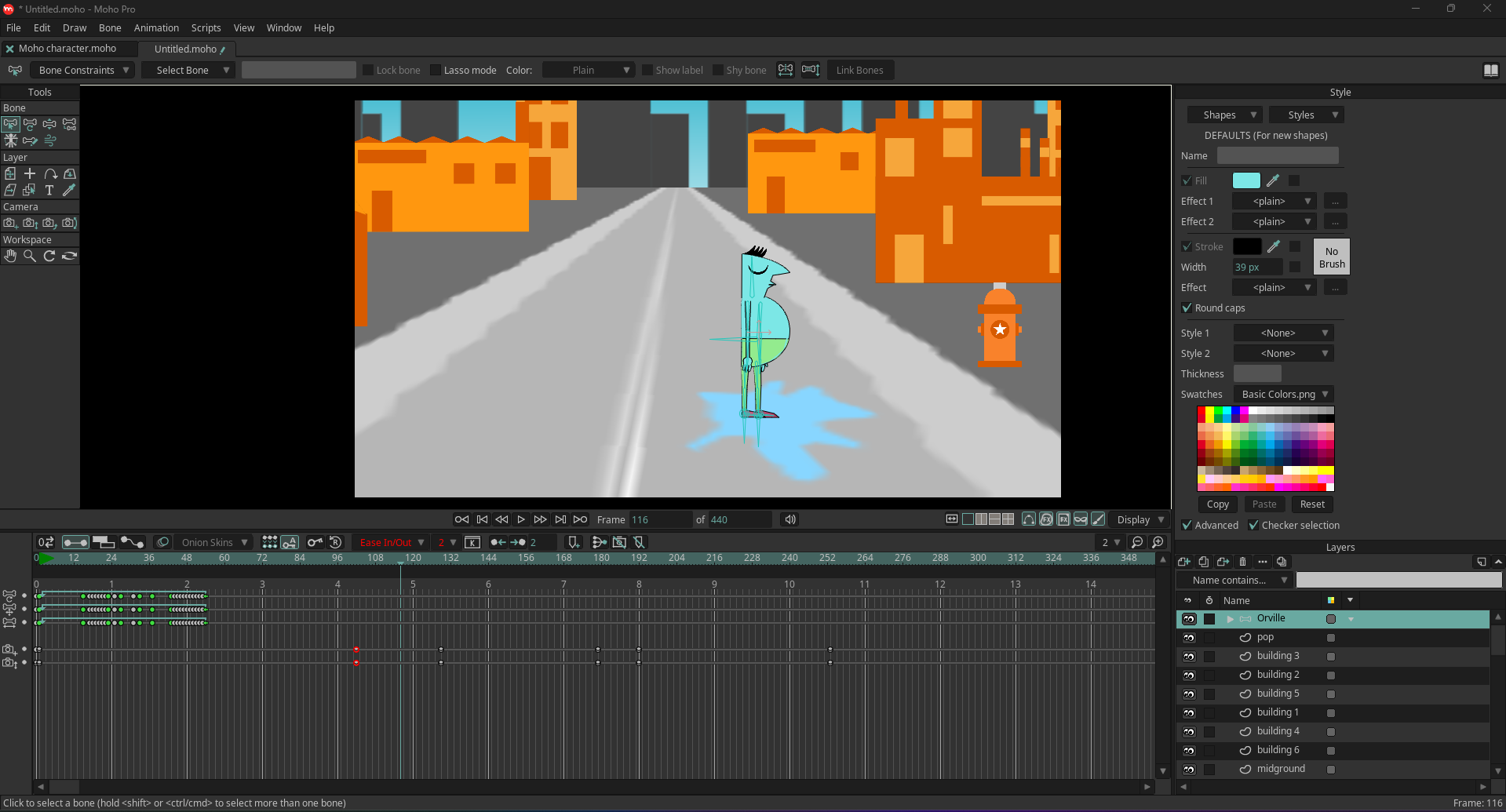1506x812 pixels.
Task: Click the black Stroke color swatch
Action: point(1247,246)
